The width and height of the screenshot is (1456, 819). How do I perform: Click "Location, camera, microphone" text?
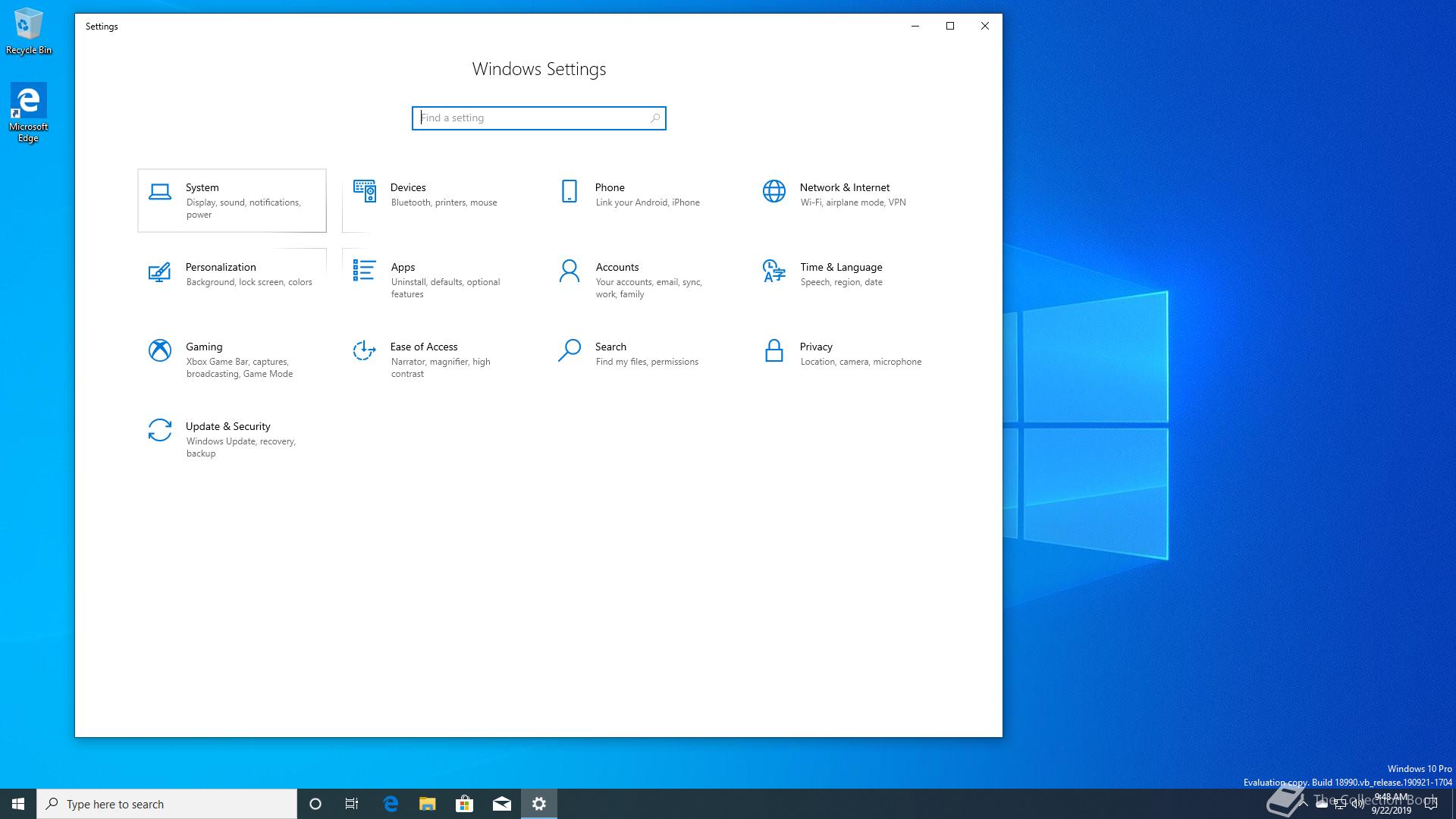pos(861,362)
